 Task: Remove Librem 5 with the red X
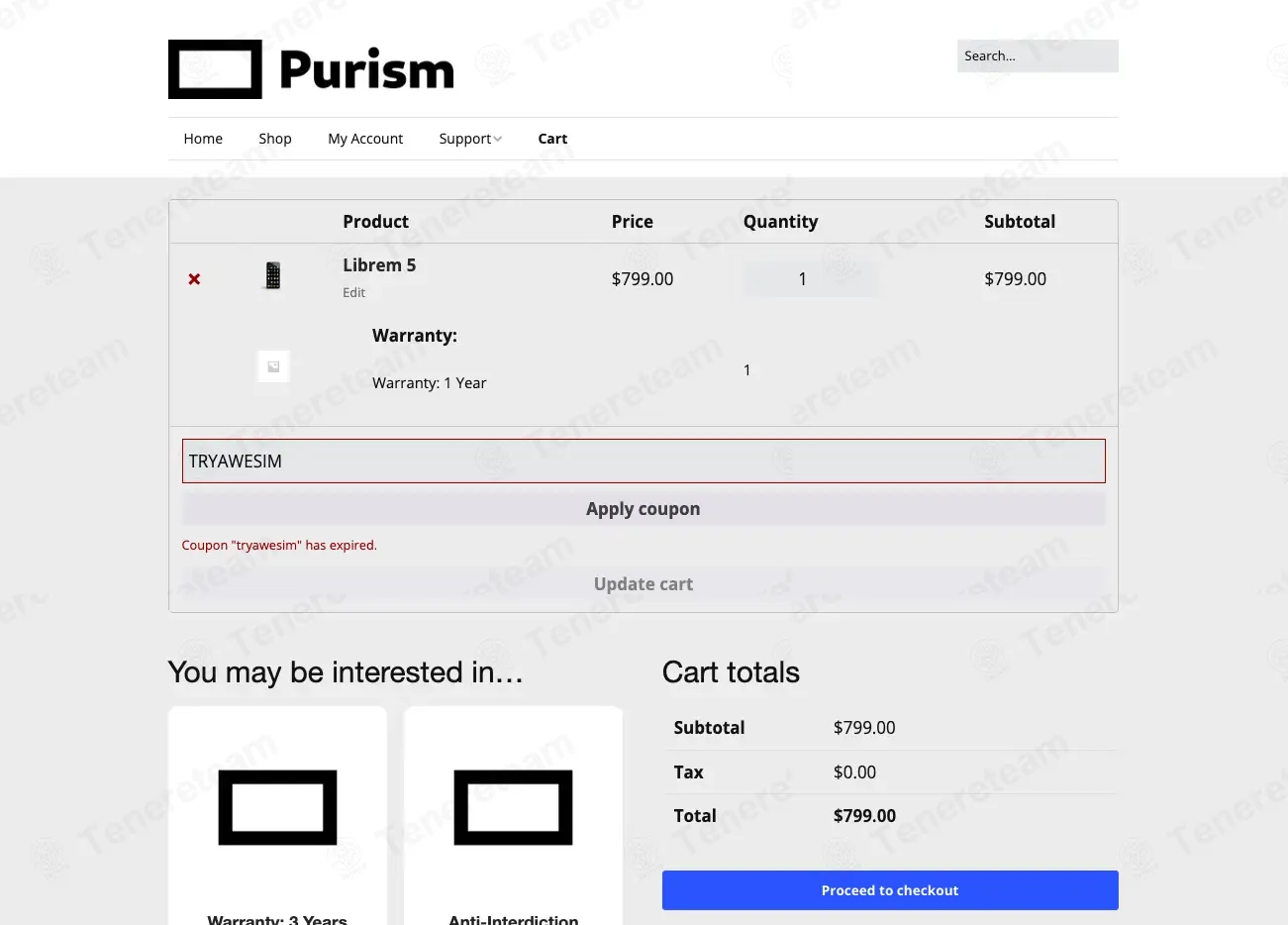coord(194,279)
